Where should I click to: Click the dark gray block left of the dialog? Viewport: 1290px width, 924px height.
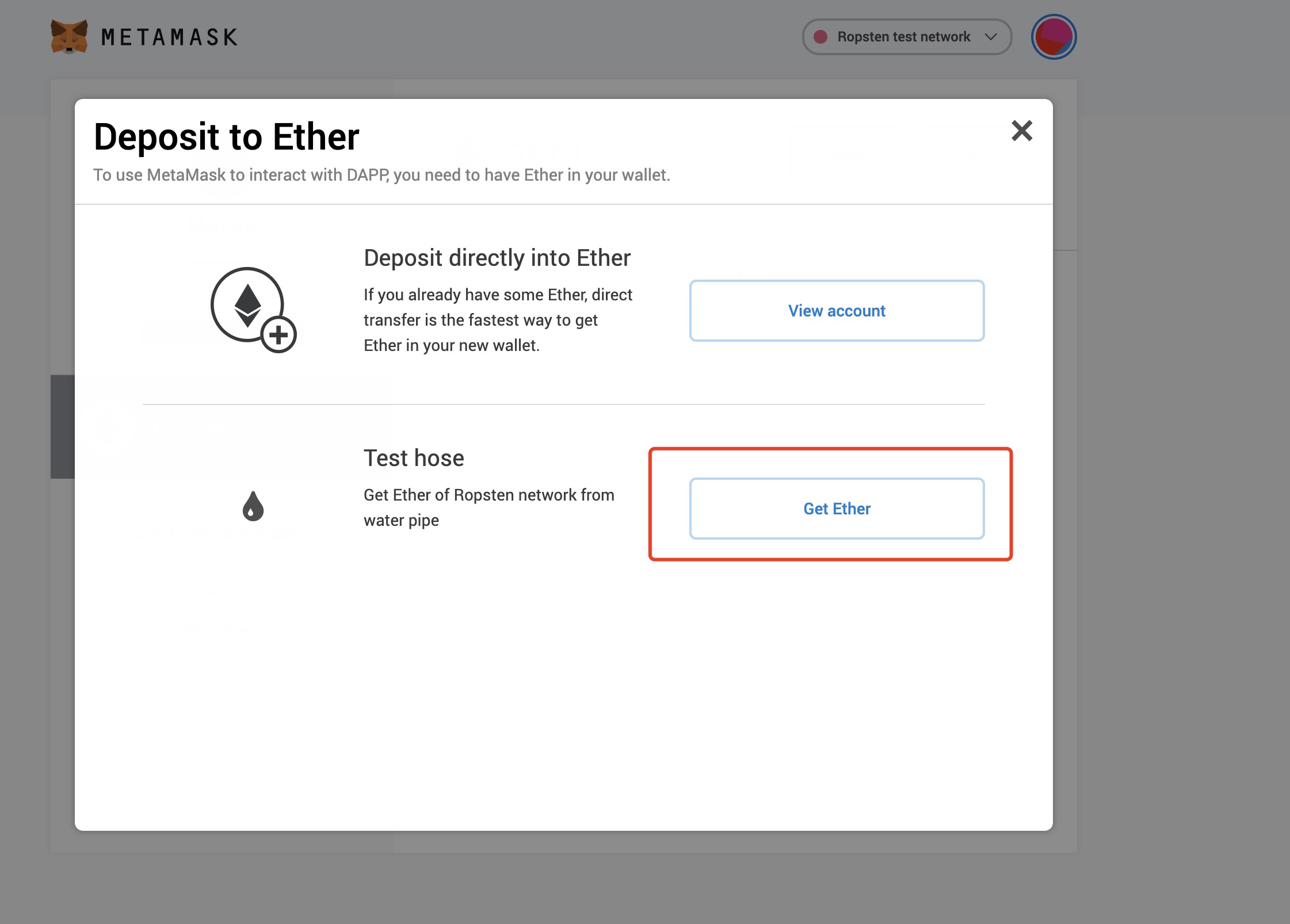coord(62,426)
